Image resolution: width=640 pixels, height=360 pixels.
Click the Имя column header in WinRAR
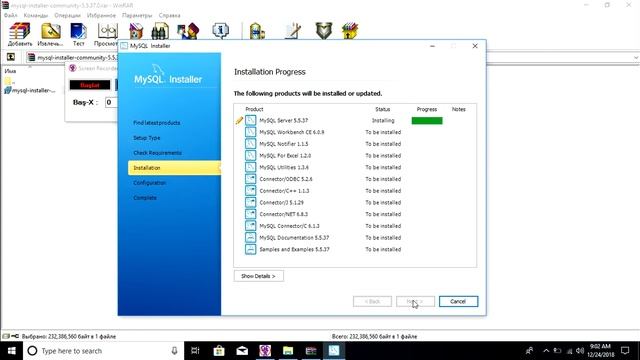tap(10, 71)
